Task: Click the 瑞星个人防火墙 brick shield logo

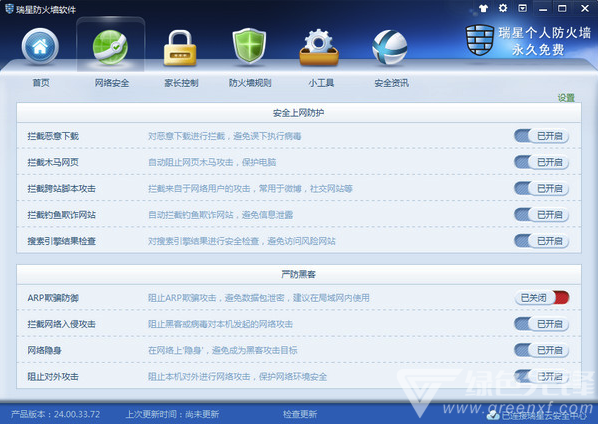Action: [480, 40]
